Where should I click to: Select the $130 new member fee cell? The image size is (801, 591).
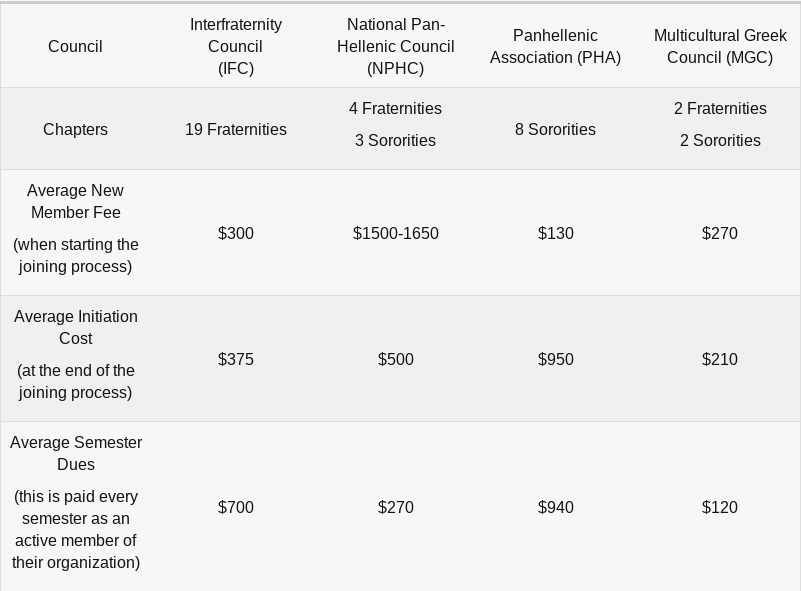(x=555, y=233)
